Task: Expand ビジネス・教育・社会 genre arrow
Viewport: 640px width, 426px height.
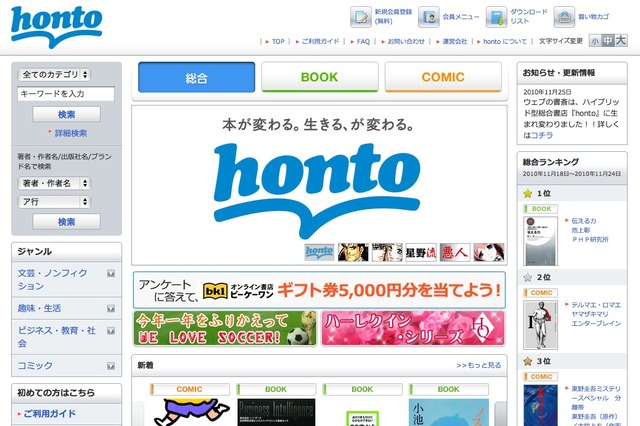Action: pos(111,331)
